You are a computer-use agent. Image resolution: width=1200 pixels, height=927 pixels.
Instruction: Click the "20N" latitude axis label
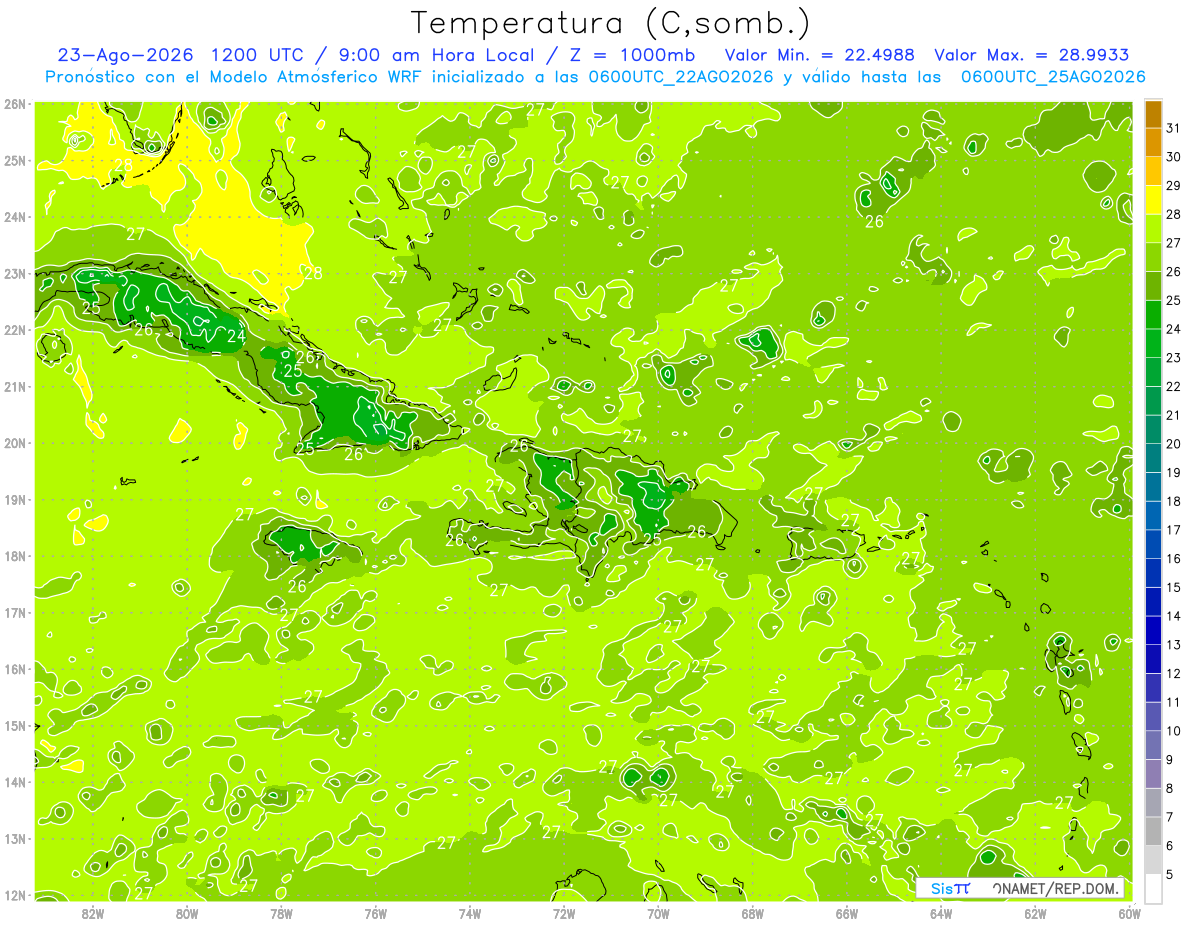click(15, 443)
